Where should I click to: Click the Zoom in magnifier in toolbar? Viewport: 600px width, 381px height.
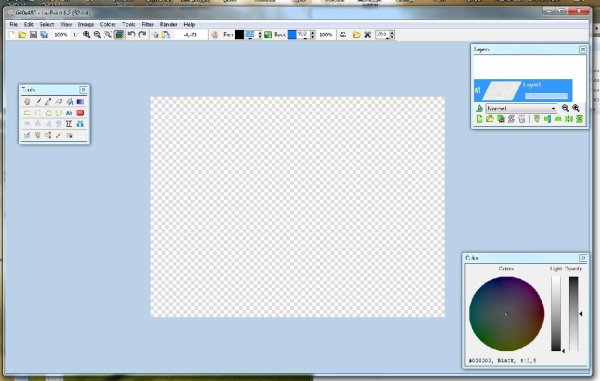(87, 35)
